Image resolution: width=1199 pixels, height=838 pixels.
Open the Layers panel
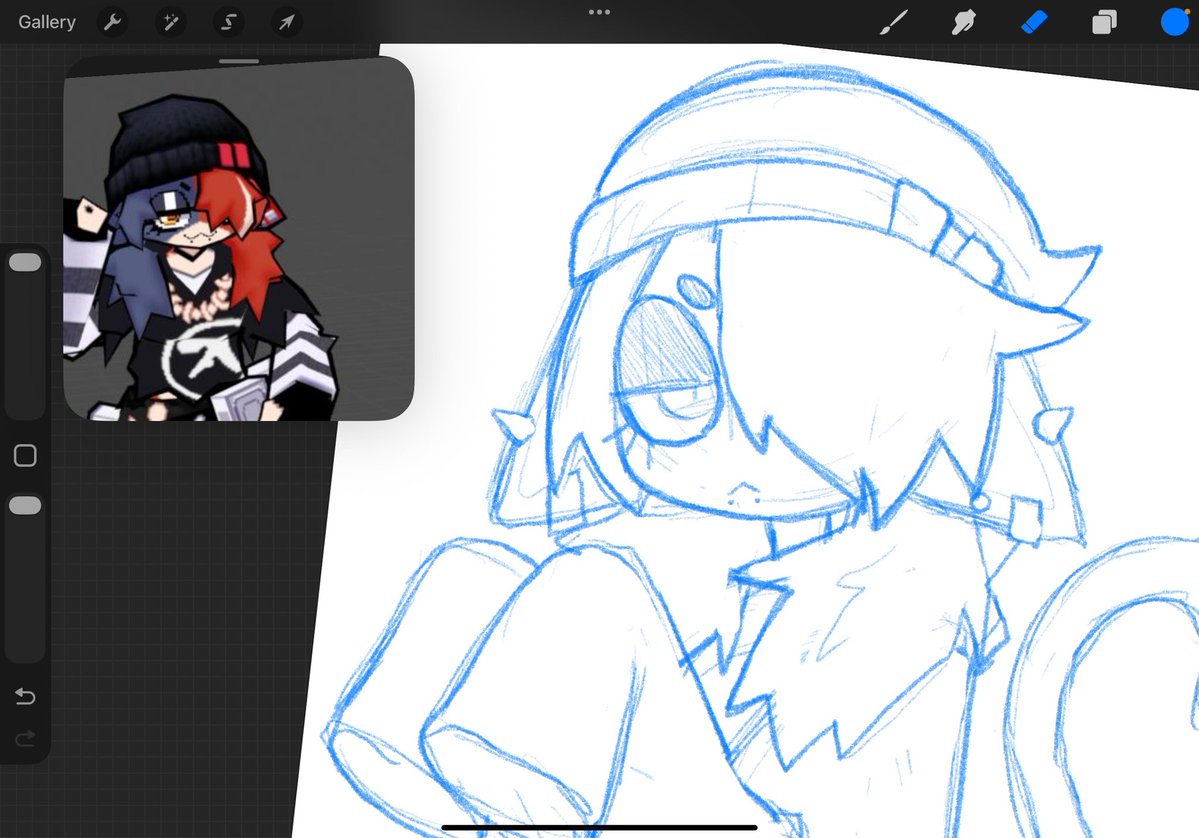1104,22
